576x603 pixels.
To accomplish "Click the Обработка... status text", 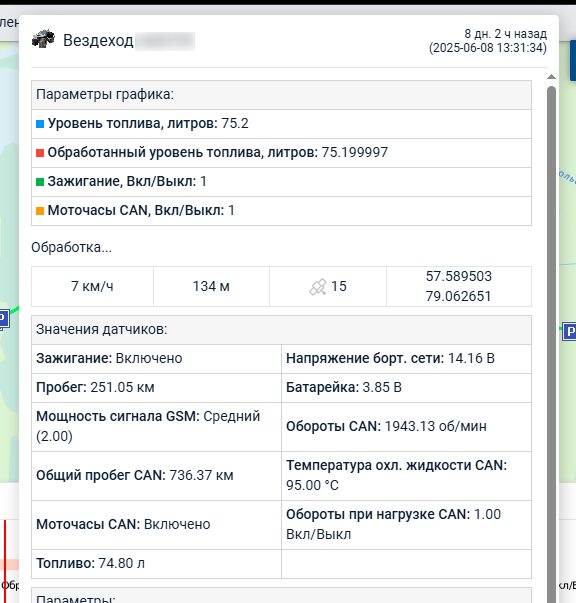I will [x=72, y=247].
